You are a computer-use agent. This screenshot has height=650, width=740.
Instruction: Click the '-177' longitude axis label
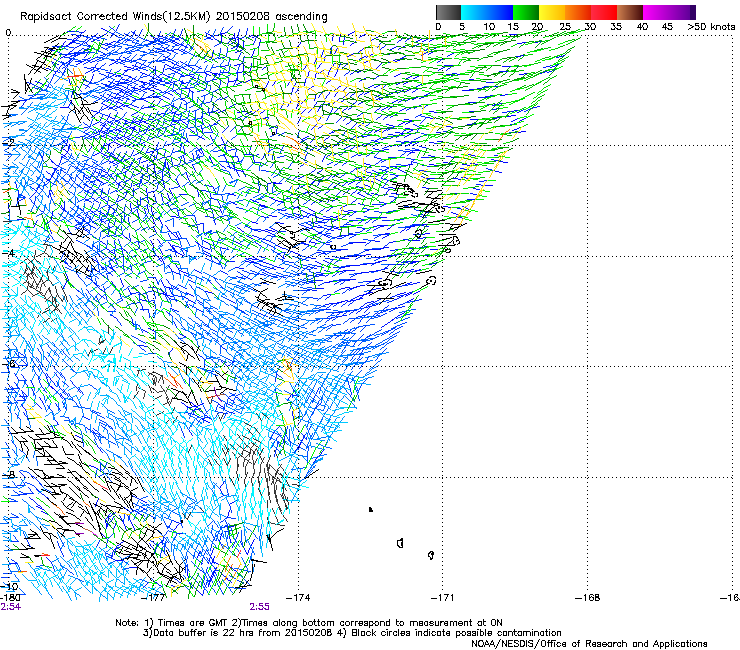coord(153,598)
